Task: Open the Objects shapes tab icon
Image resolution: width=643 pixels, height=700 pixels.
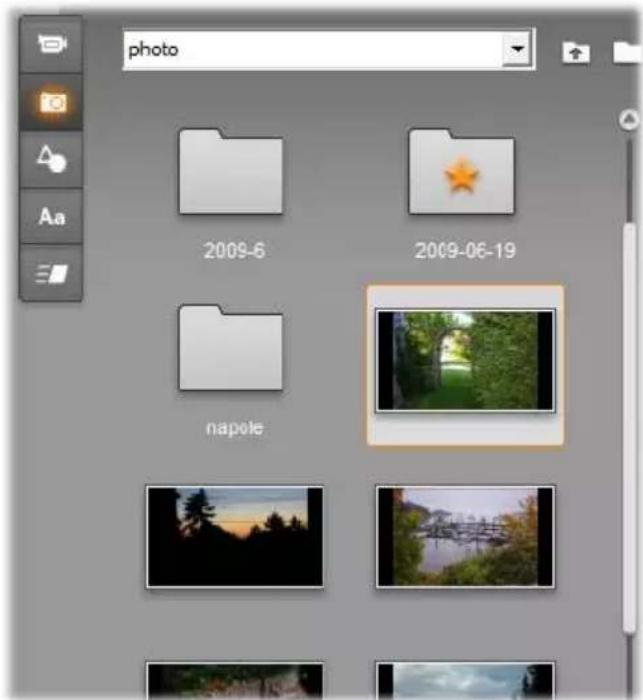Action: tap(51, 158)
